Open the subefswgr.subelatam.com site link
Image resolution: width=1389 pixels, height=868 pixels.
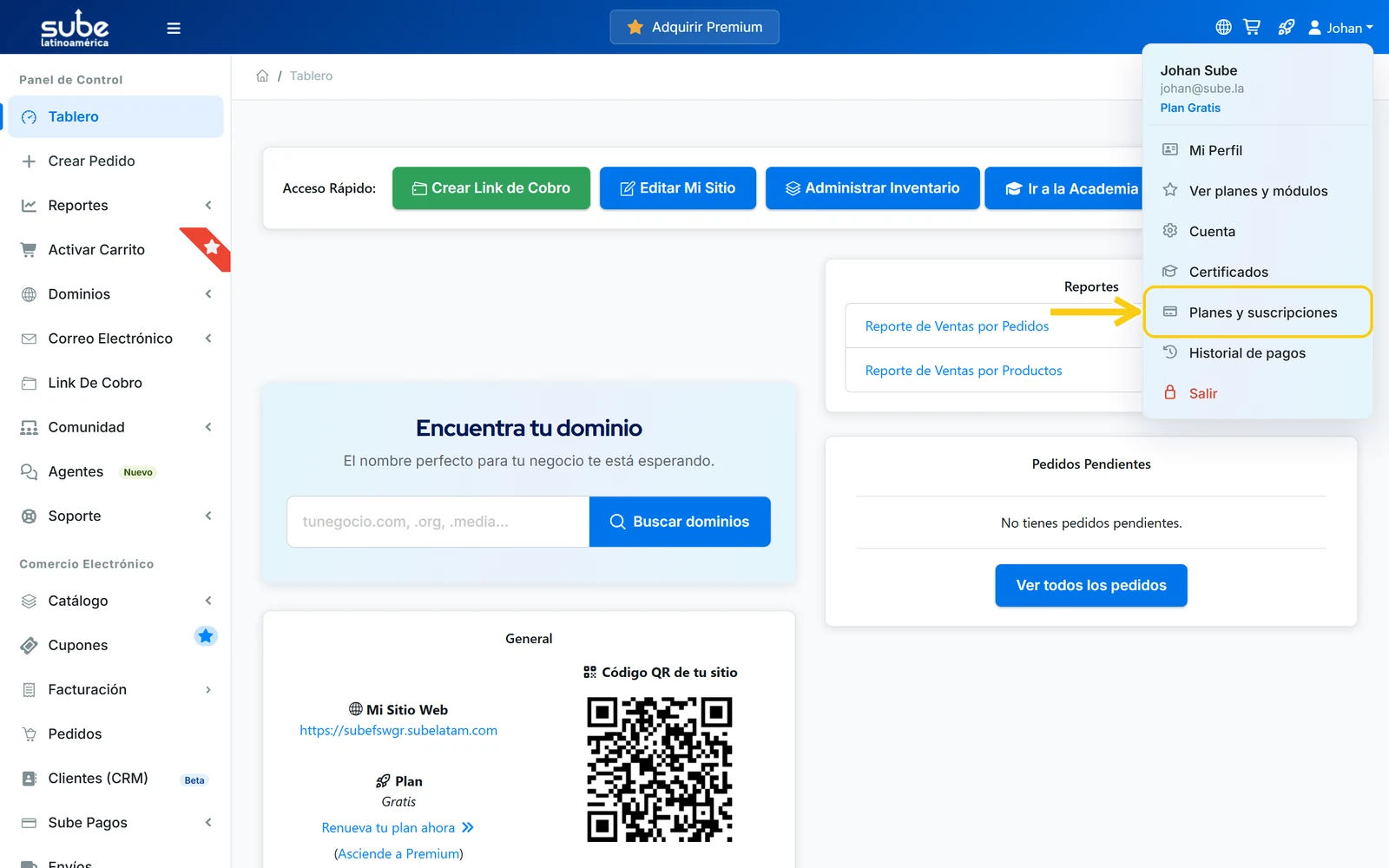tap(398, 731)
